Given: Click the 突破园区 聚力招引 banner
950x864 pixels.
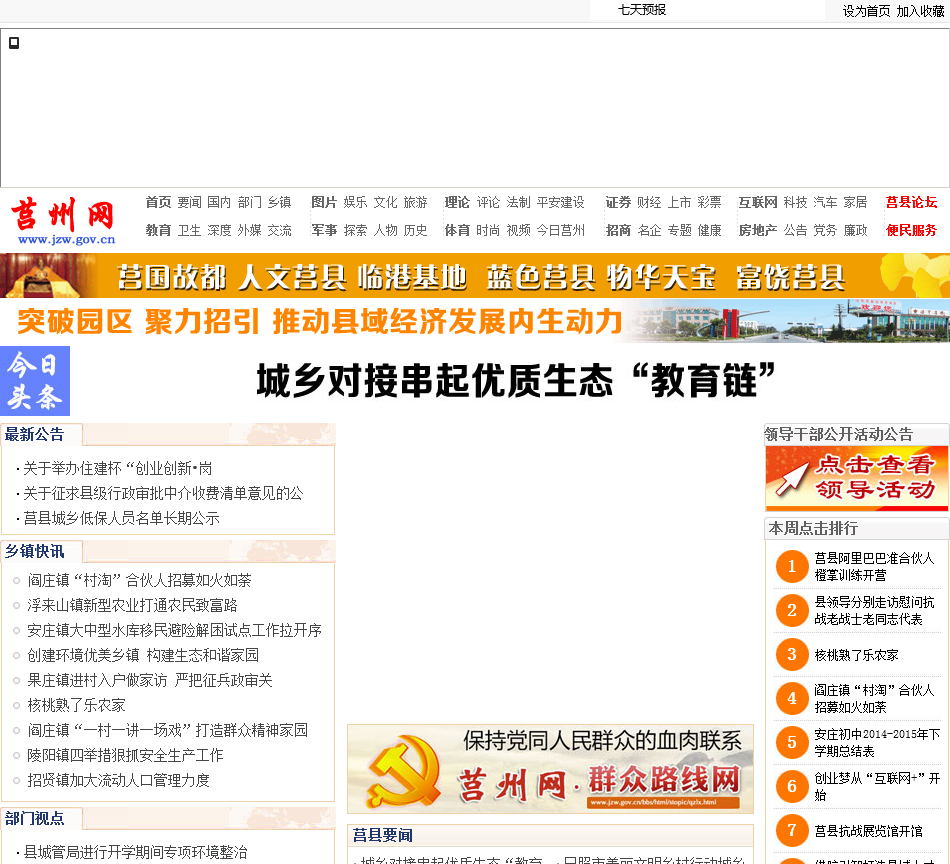Looking at the screenshot, I should 475,321.
